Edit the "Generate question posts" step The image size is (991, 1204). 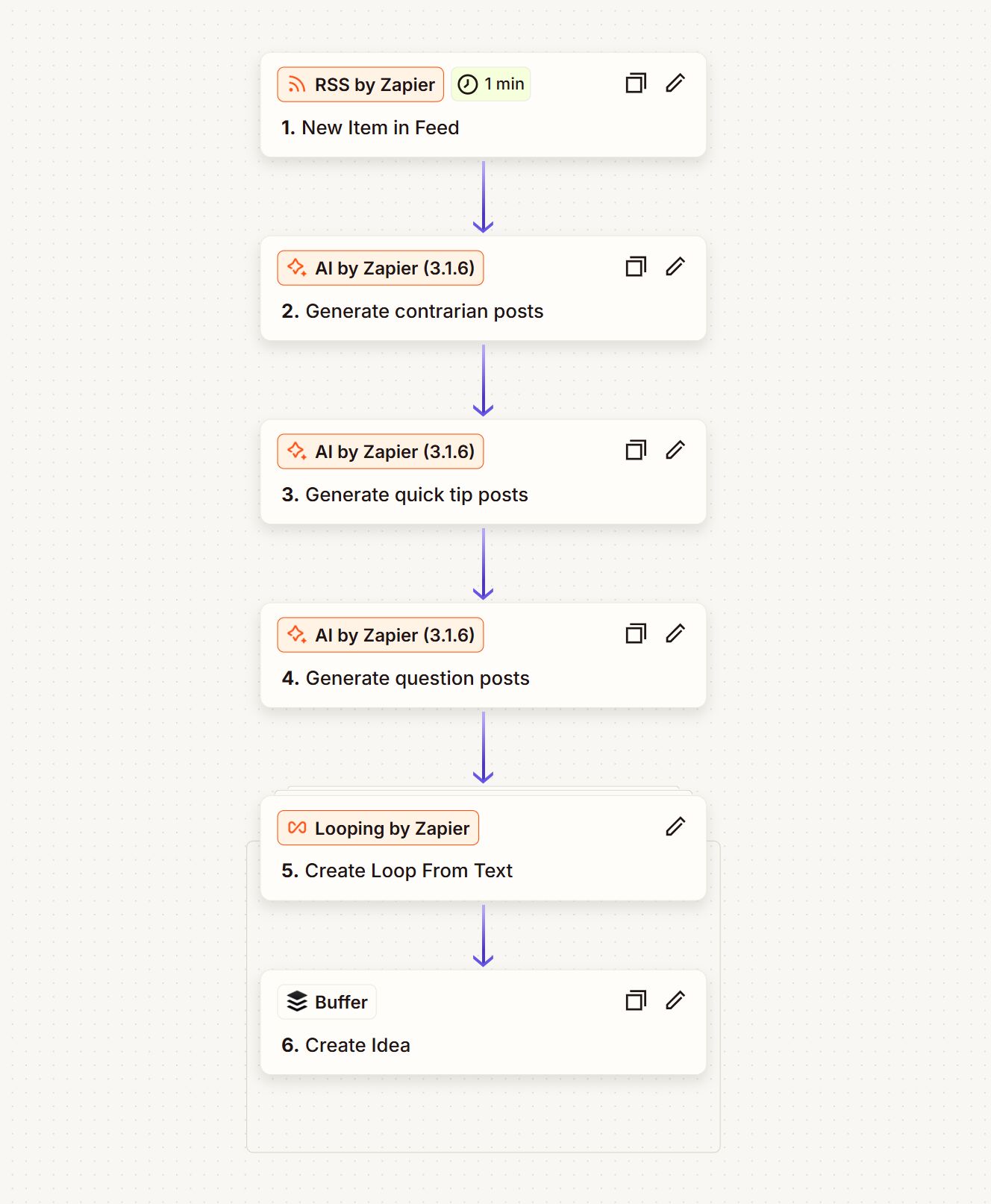click(x=675, y=633)
